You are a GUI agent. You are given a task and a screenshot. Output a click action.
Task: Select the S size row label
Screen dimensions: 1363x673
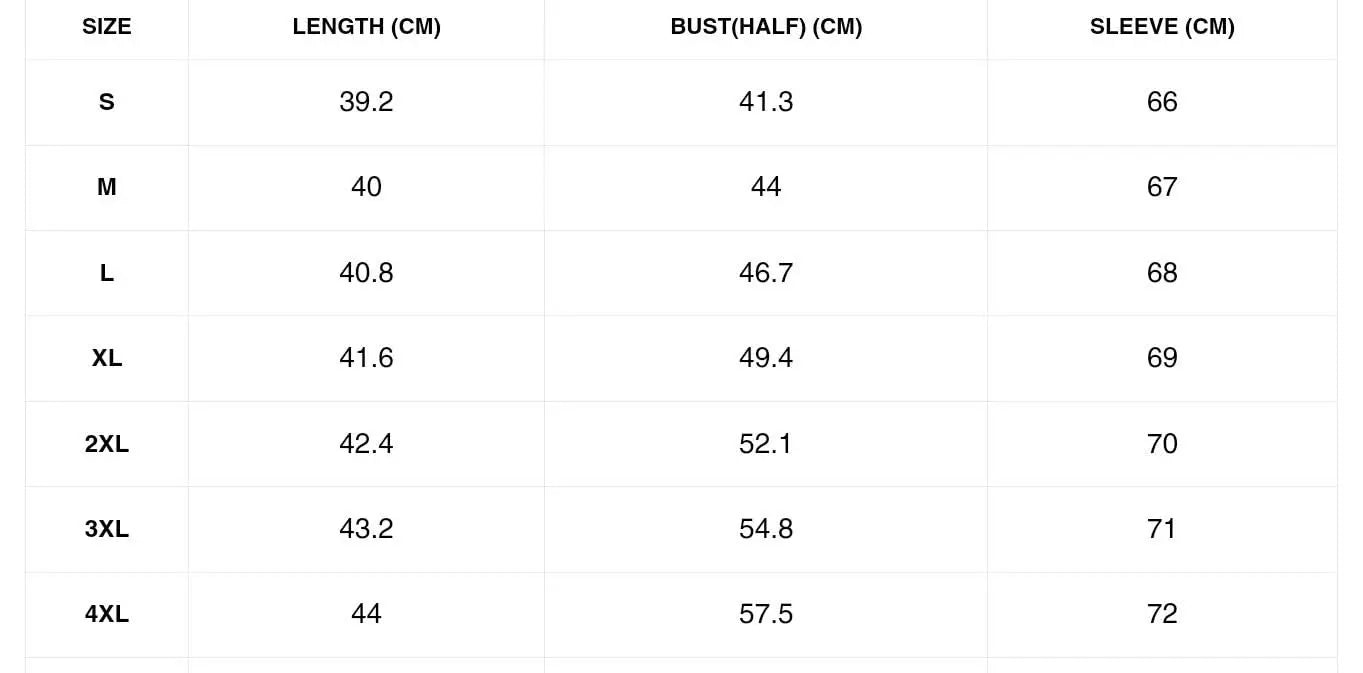coord(107,102)
